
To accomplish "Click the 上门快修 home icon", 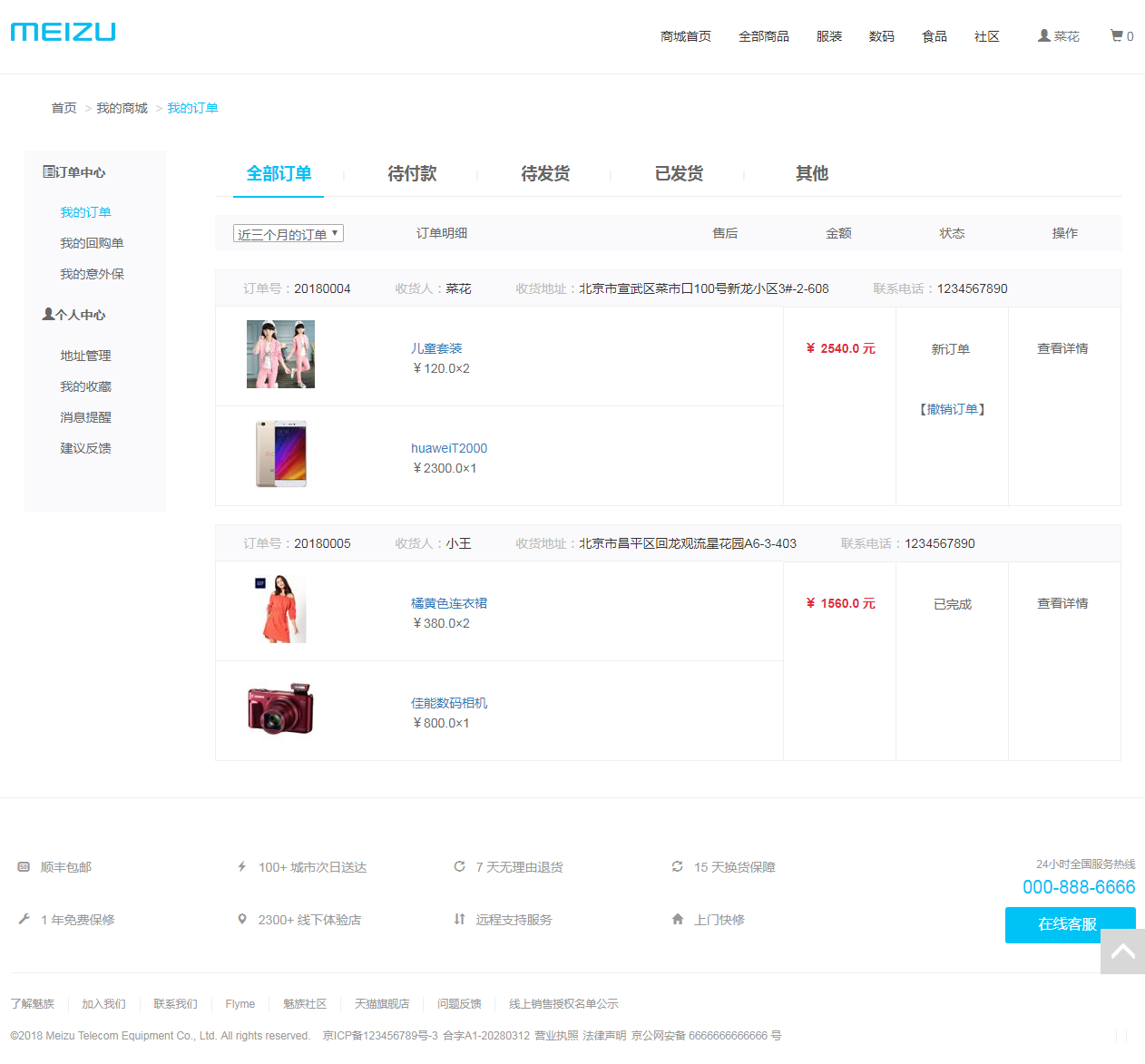I will point(678,919).
